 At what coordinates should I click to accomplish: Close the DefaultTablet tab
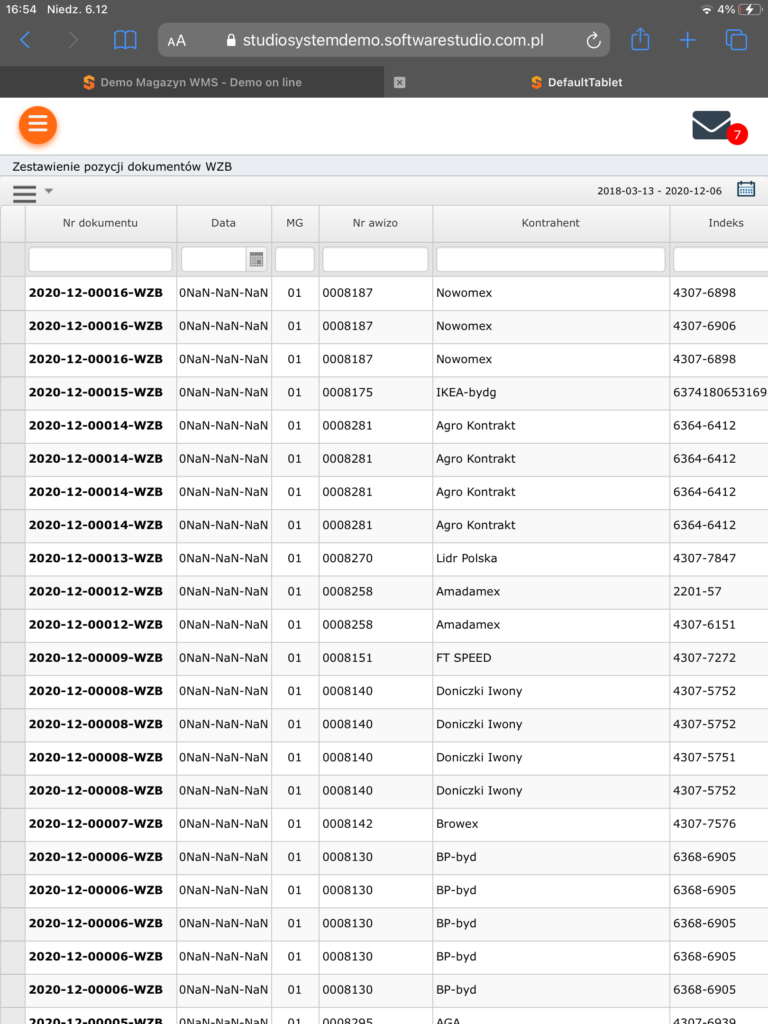pos(400,82)
